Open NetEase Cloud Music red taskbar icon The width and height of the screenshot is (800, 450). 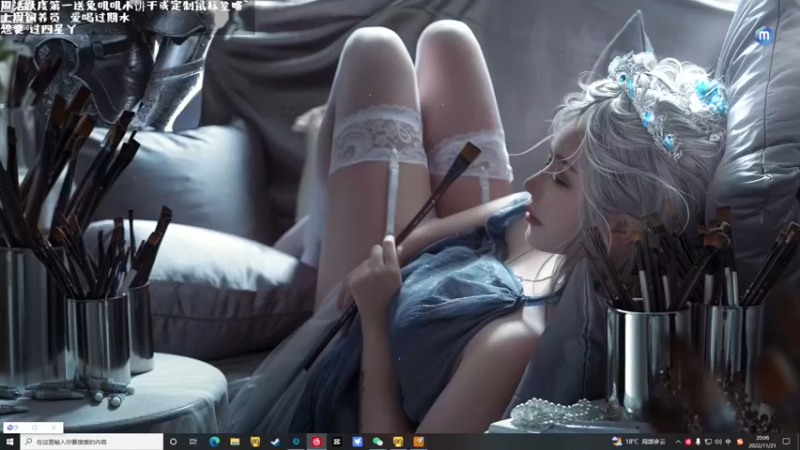[x=316, y=441]
